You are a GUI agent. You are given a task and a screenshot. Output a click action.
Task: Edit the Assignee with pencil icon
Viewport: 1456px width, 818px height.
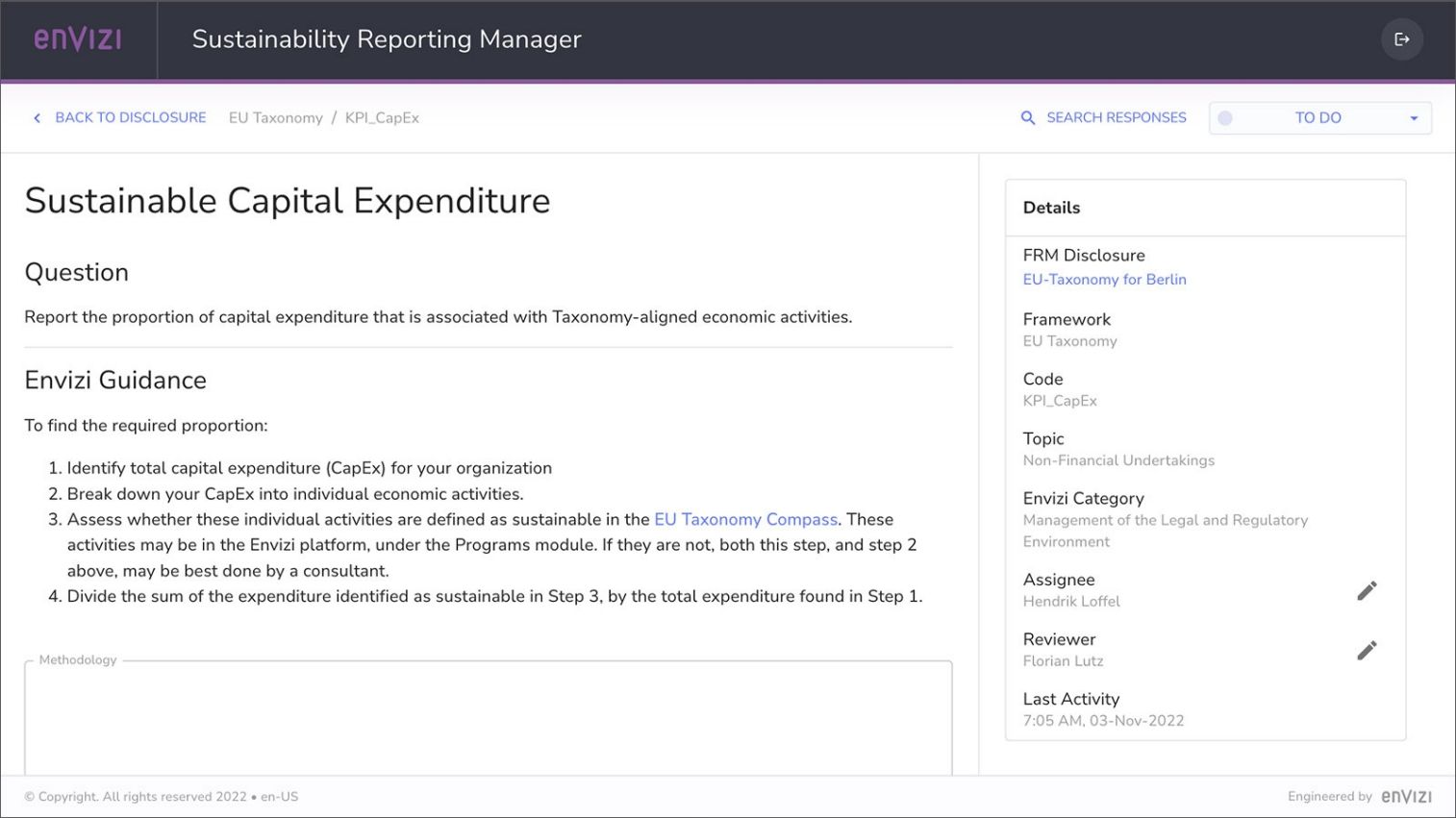click(x=1367, y=590)
